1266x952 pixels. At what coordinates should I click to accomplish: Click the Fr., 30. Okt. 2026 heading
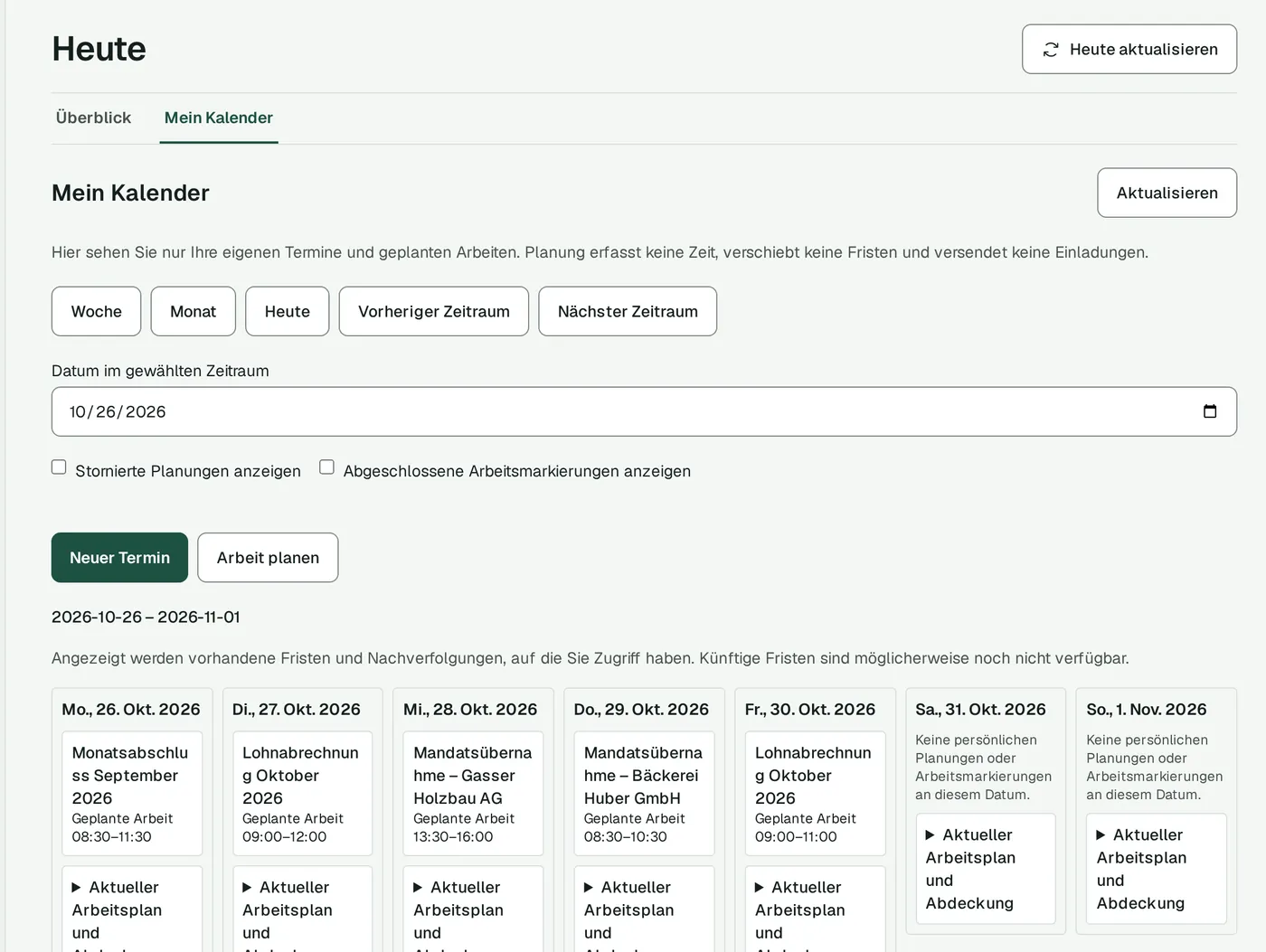pos(810,710)
